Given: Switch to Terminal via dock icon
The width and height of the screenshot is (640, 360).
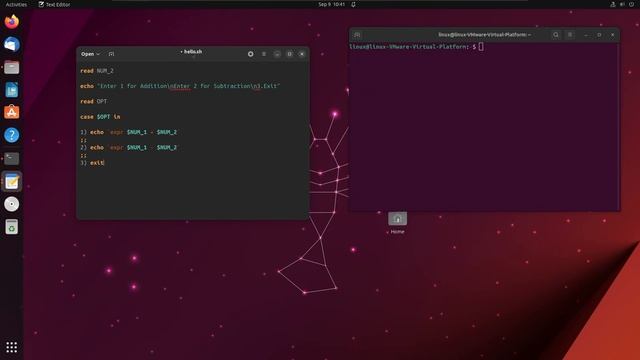Looking at the screenshot, I should (11, 158).
